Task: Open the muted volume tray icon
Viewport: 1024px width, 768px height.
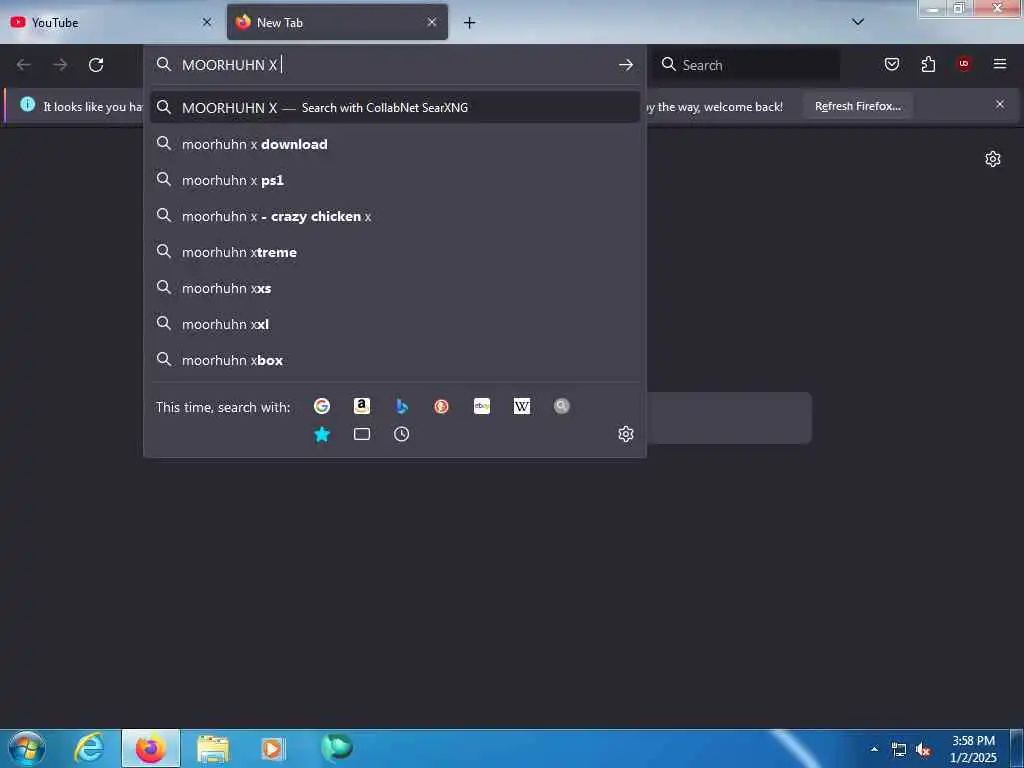Action: pyautogui.click(x=923, y=750)
